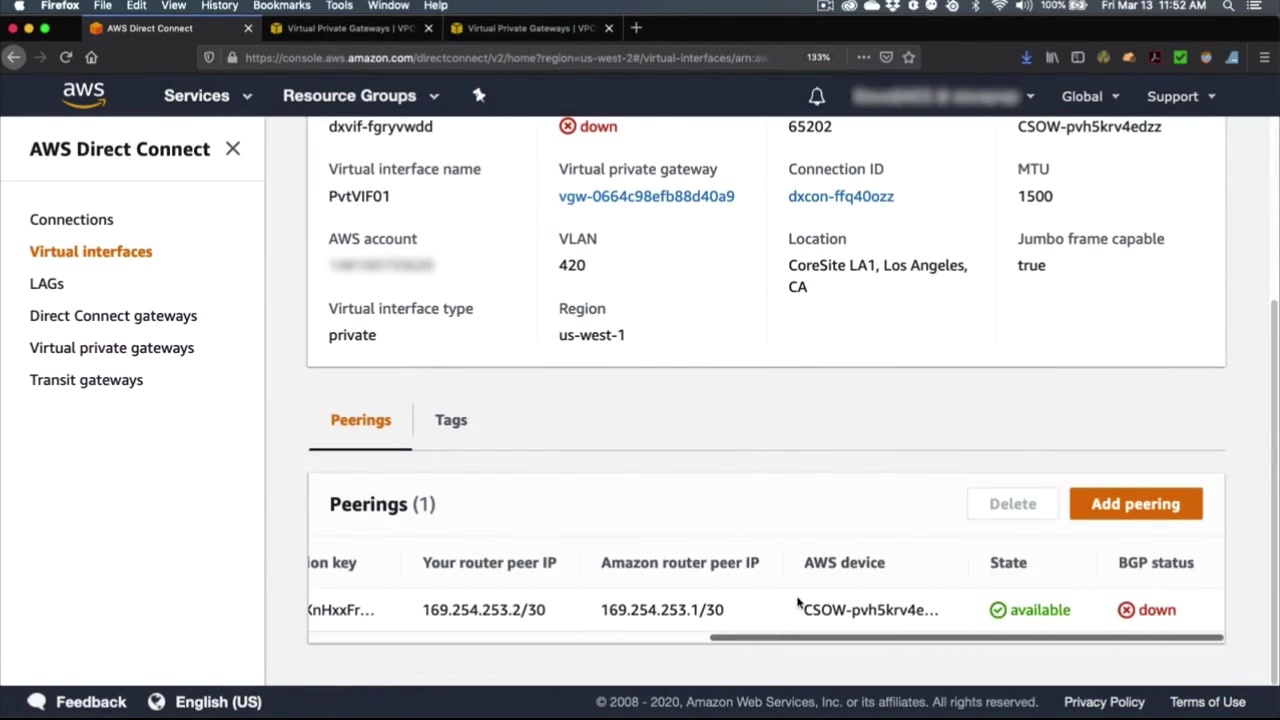Open Direct Connect gateways in the sidebar
The image size is (1280, 720).
click(x=114, y=315)
